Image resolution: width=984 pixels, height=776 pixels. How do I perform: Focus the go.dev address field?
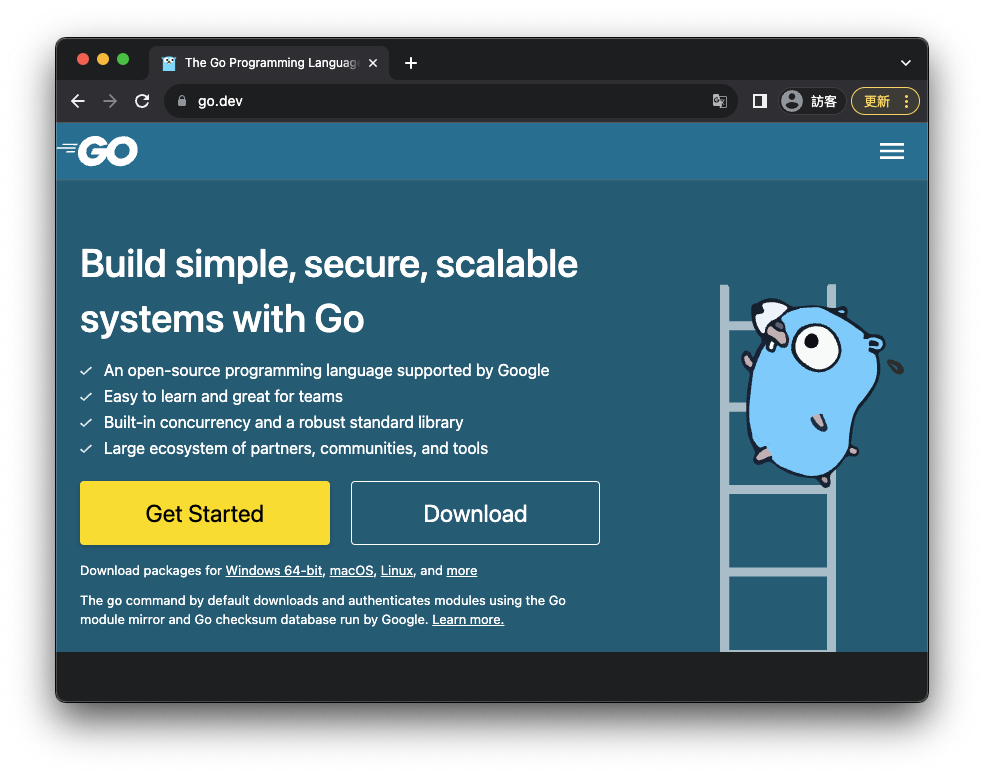click(x=451, y=101)
